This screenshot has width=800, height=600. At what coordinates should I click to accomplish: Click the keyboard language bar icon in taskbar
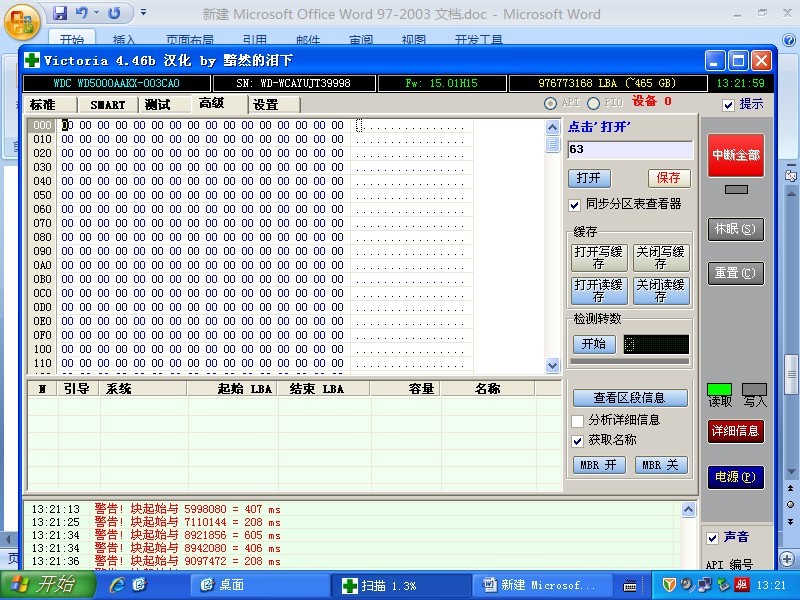point(631,586)
